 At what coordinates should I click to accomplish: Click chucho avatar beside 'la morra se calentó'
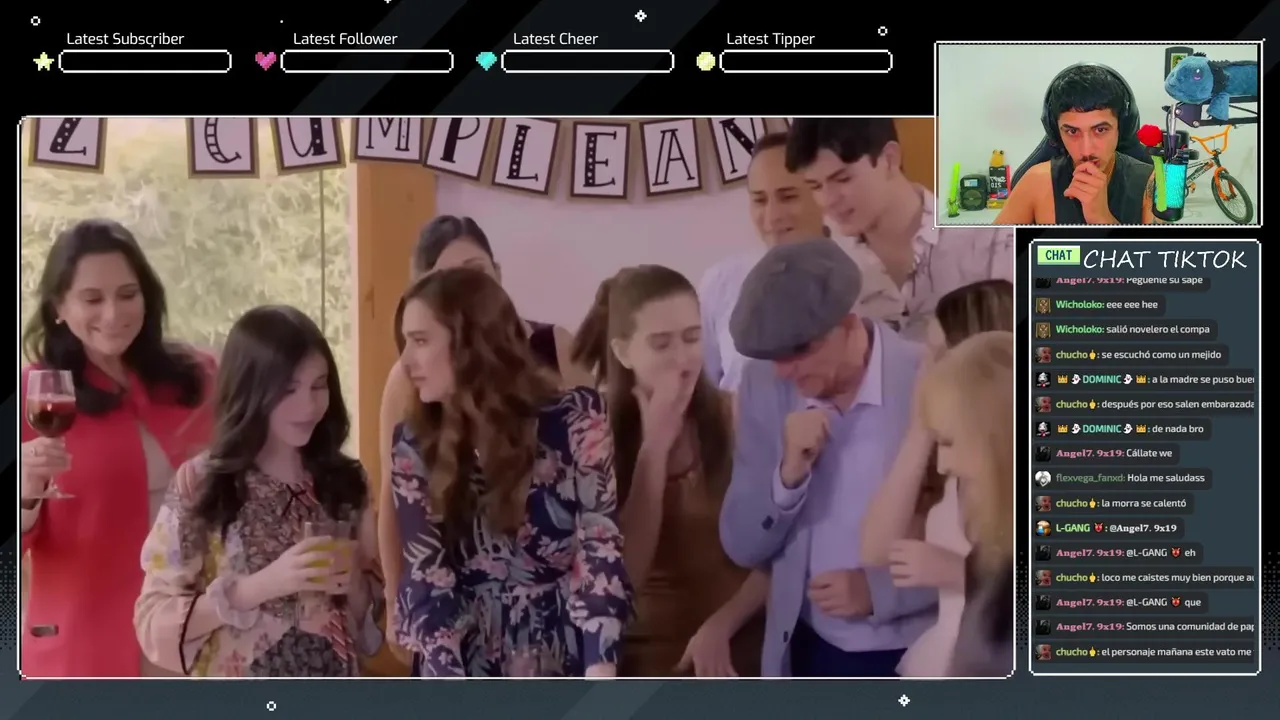pos(1043,503)
